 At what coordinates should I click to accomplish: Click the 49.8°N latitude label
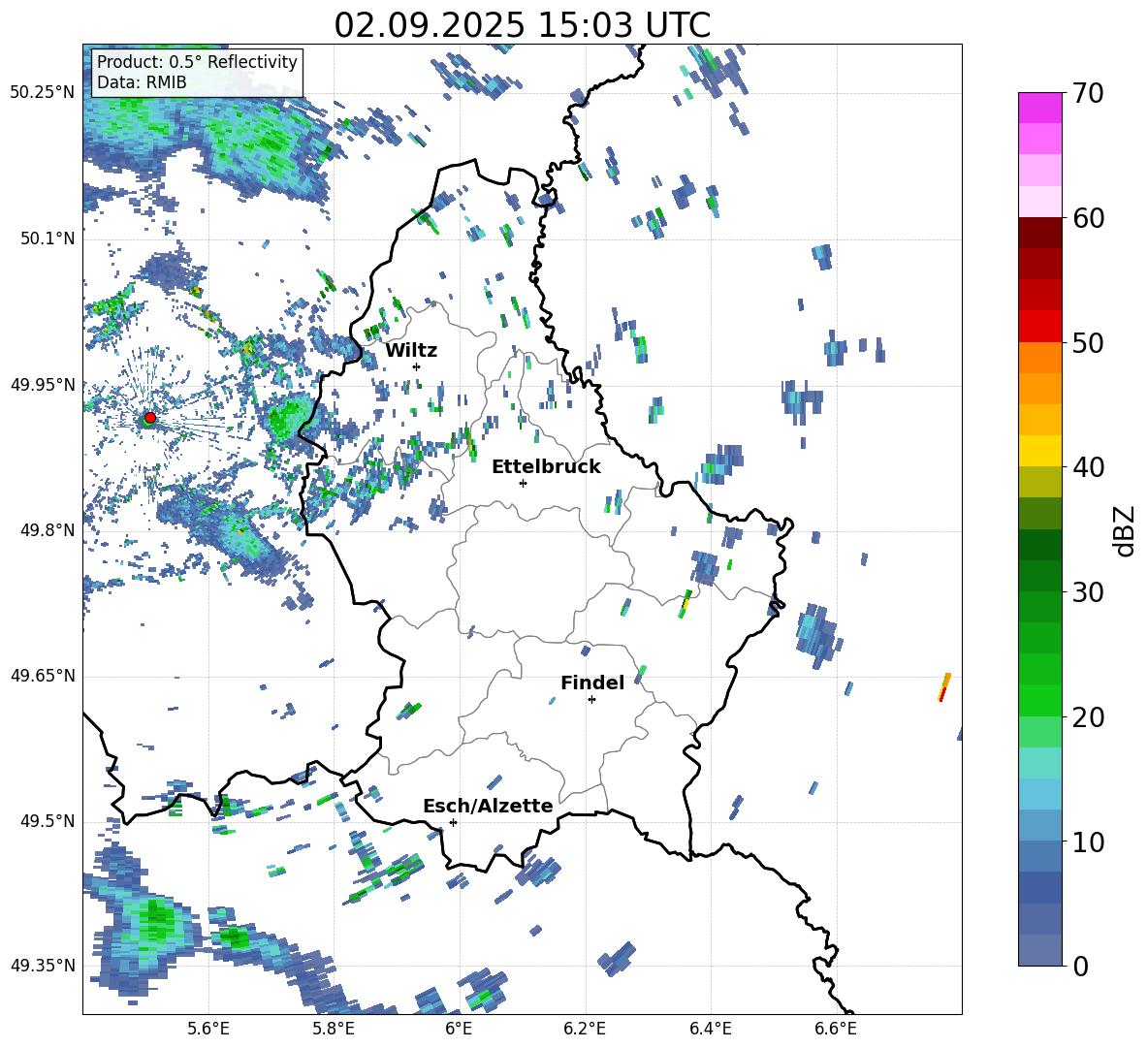48,530
